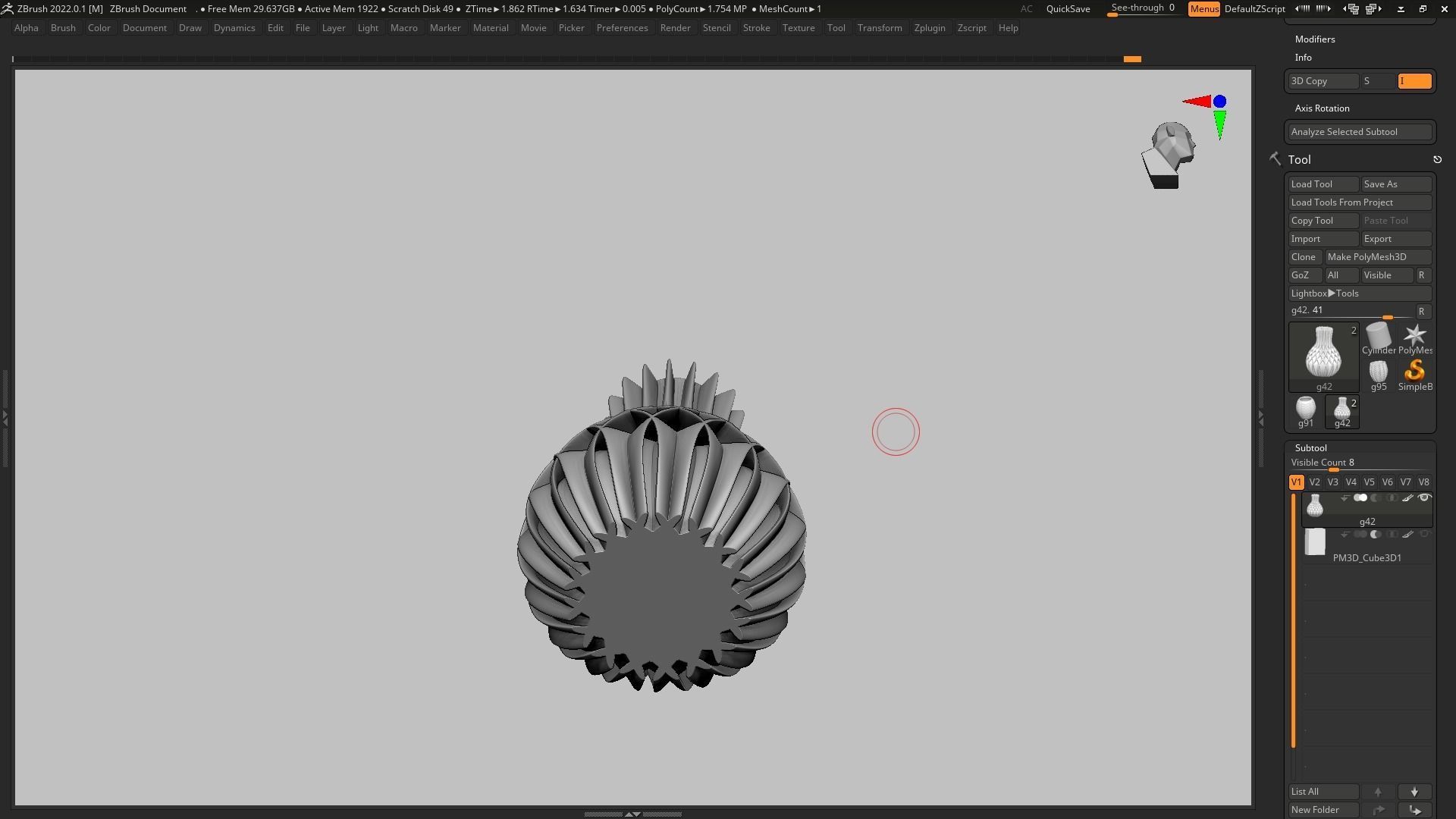
Task: Expand the Modifiers section
Action: click(x=1315, y=39)
